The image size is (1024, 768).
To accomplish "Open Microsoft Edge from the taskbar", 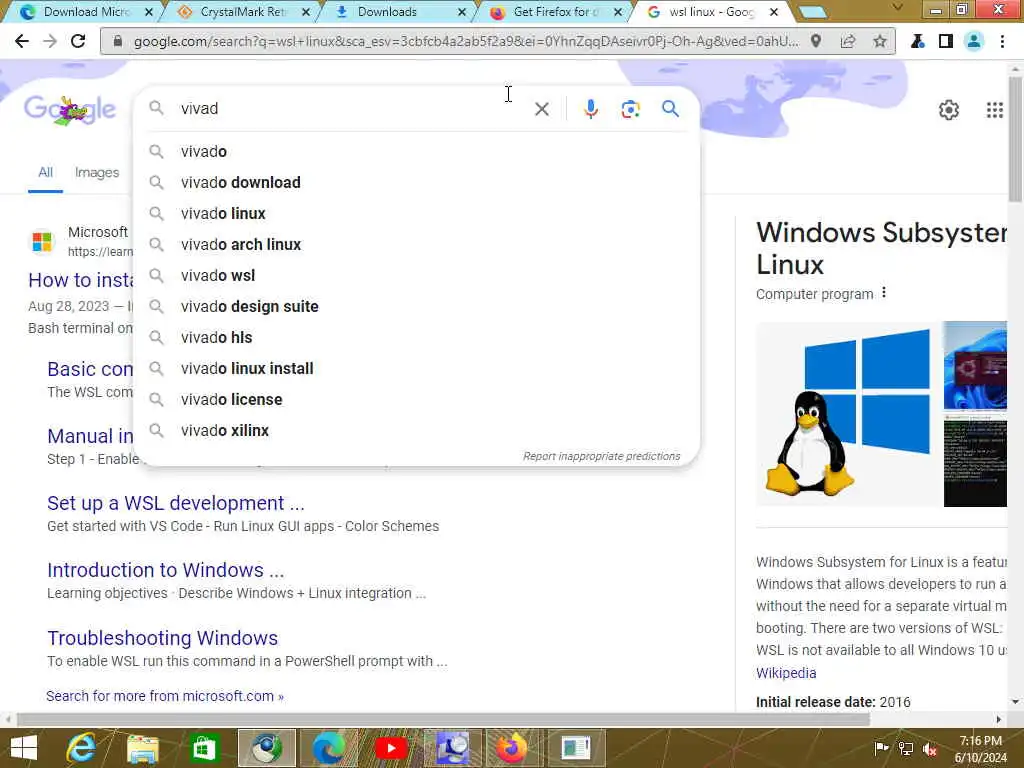I will (328, 748).
